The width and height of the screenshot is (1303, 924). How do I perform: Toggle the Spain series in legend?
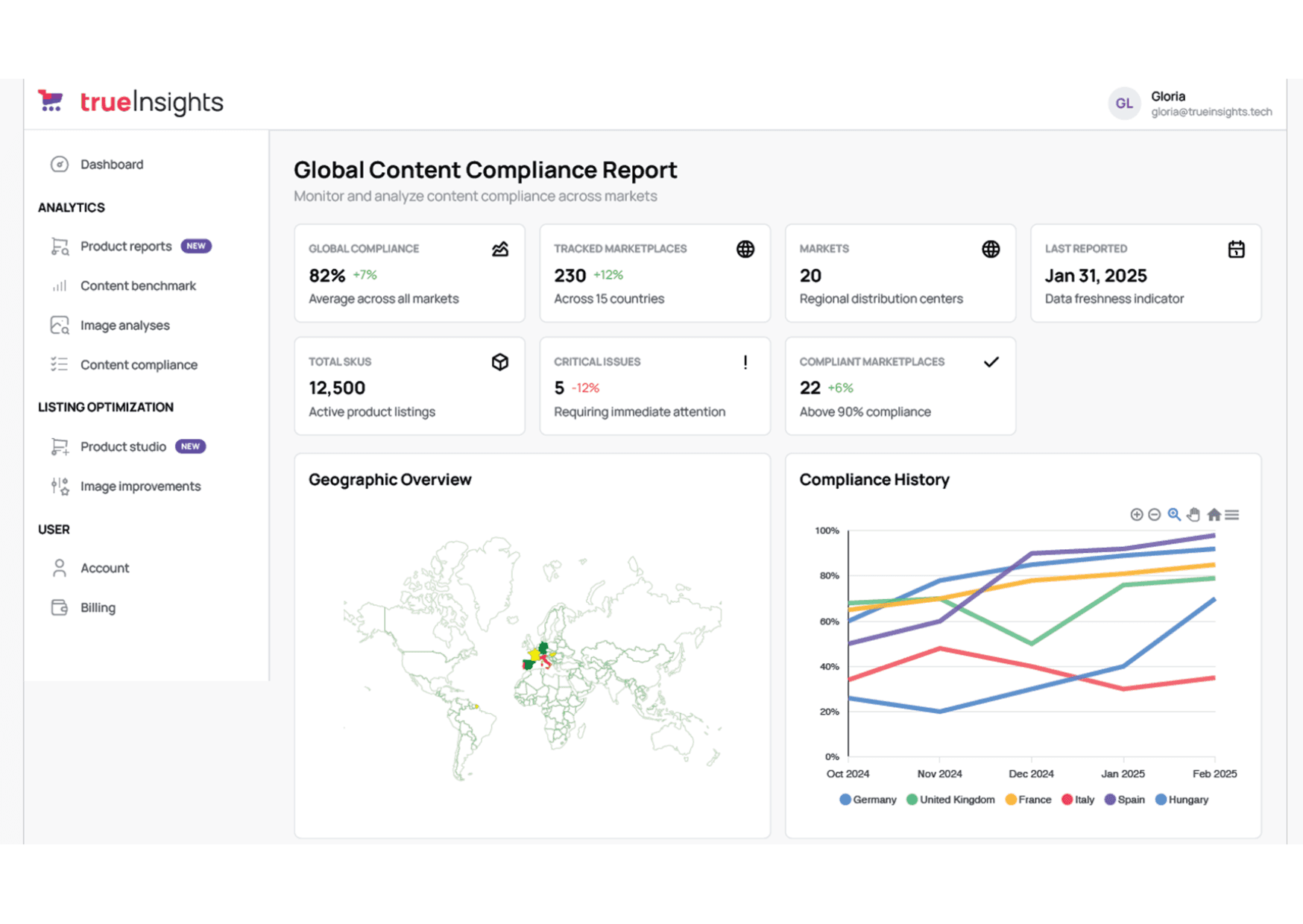point(1125,800)
